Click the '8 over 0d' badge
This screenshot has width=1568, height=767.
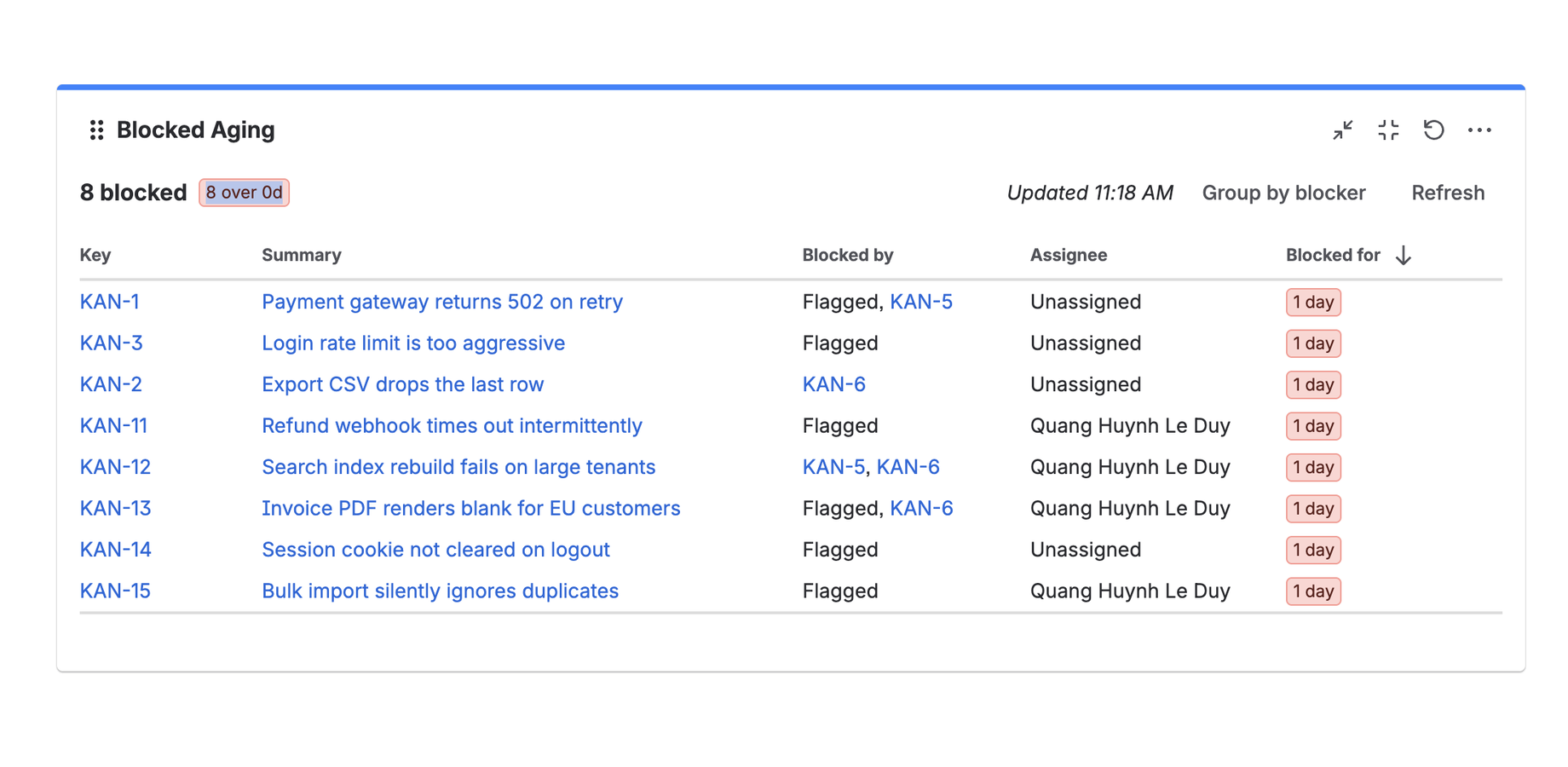click(x=244, y=193)
